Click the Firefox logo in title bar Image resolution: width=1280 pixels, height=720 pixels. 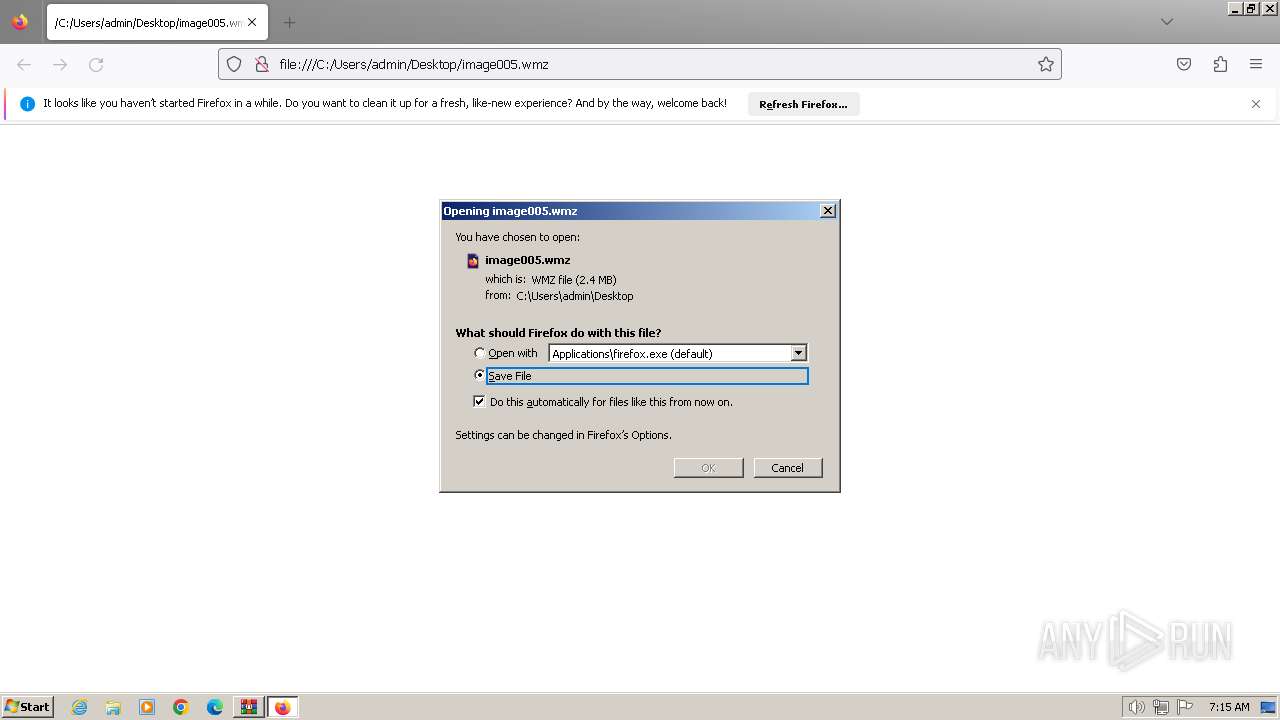coord(20,21)
